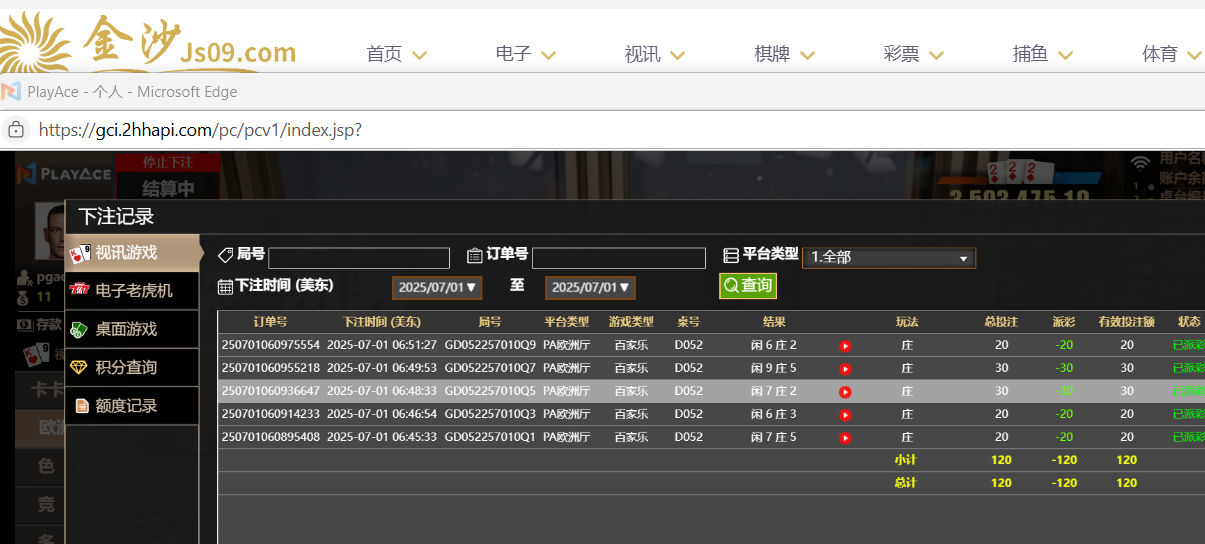Play replay of the 06:46:54 bet

[845, 415]
